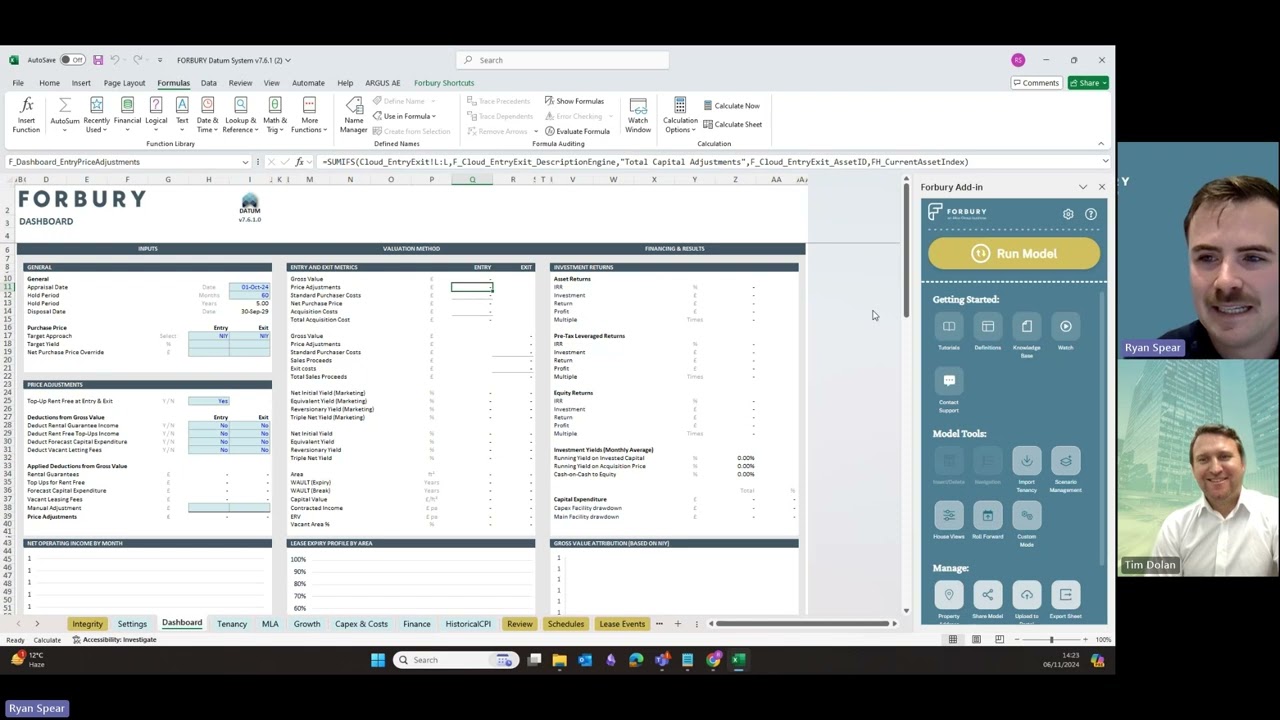Open the Text functions library

pos(182,115)
